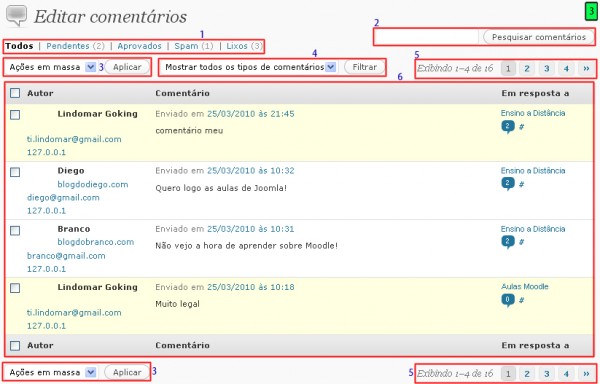
Task: Open Ensino a Distância link for 21:45 comment
Action: 533,113
